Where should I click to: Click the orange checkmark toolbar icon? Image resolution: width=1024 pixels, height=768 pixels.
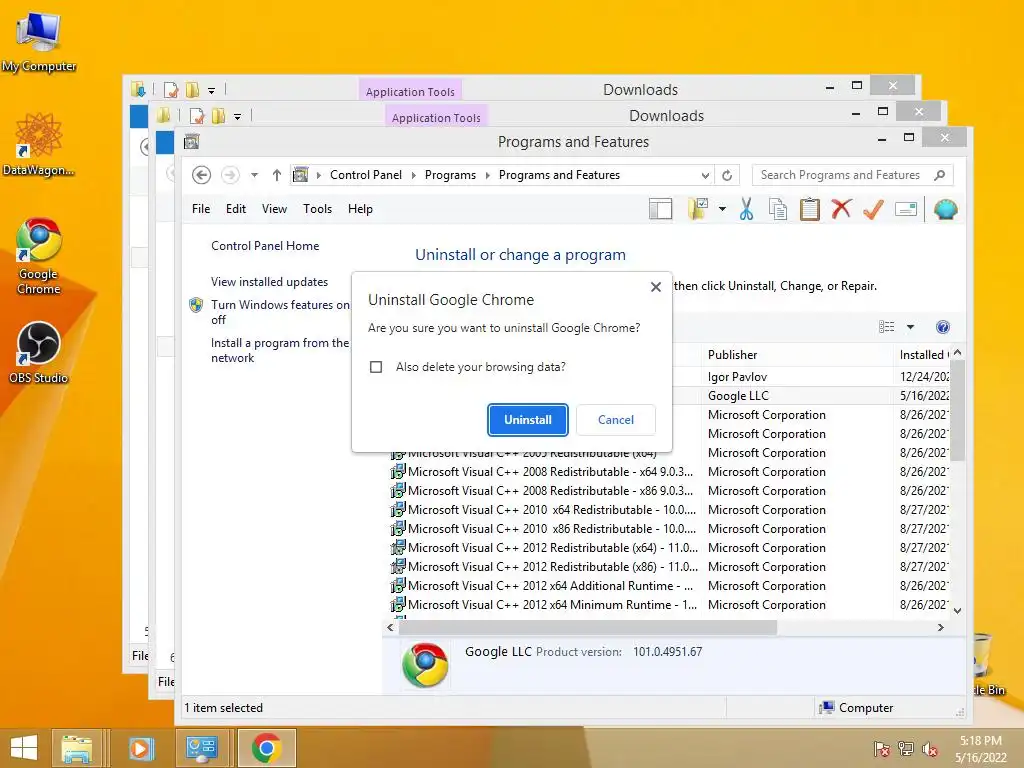pos(873,209)
